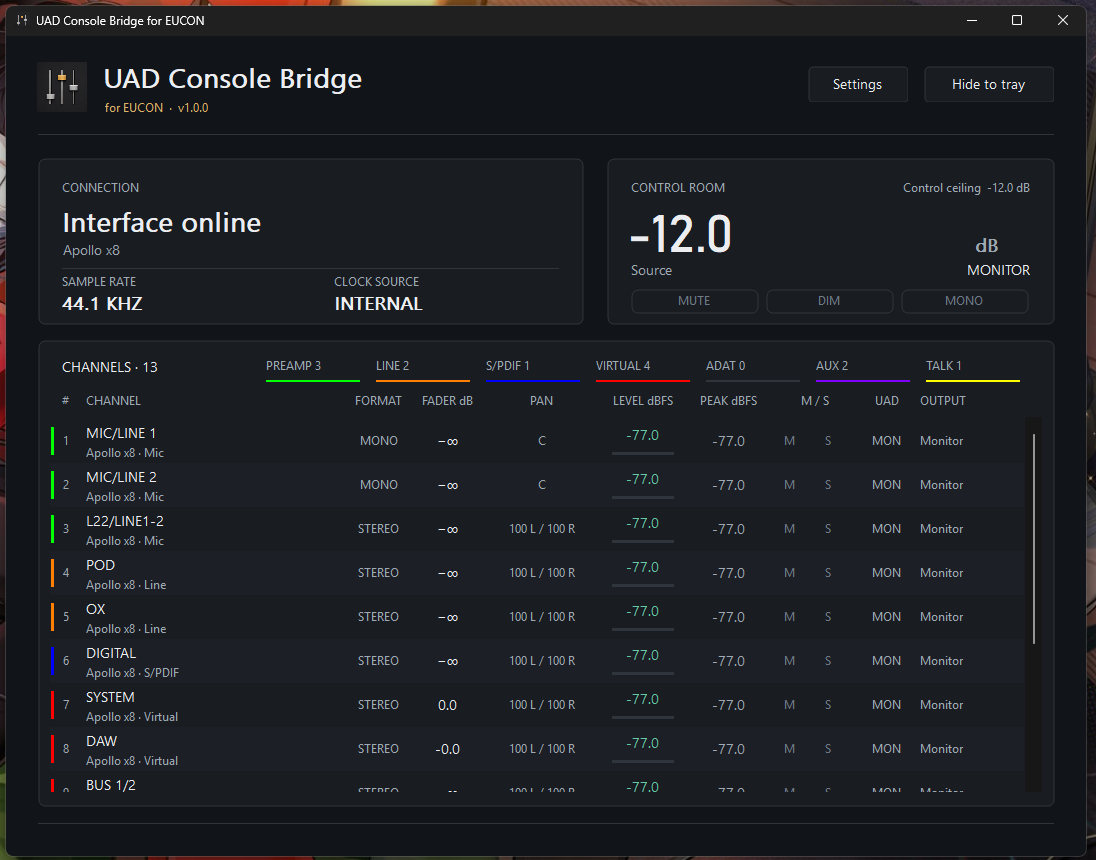This screenshot has width=1096, height=860.
Task: Click the small app icon in title bar
Action: (x=22, y=20)
